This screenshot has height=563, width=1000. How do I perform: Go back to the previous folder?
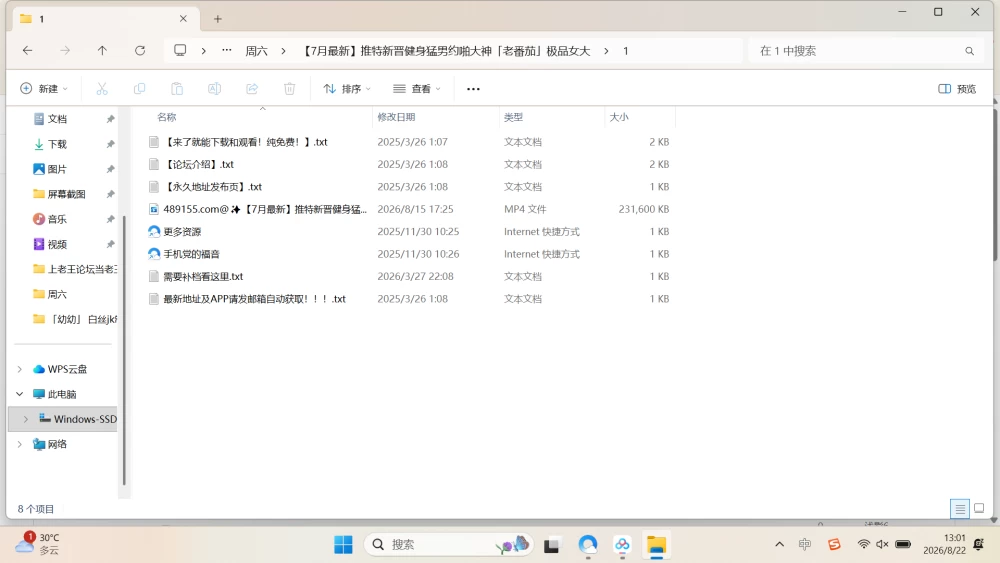(27, 50)
